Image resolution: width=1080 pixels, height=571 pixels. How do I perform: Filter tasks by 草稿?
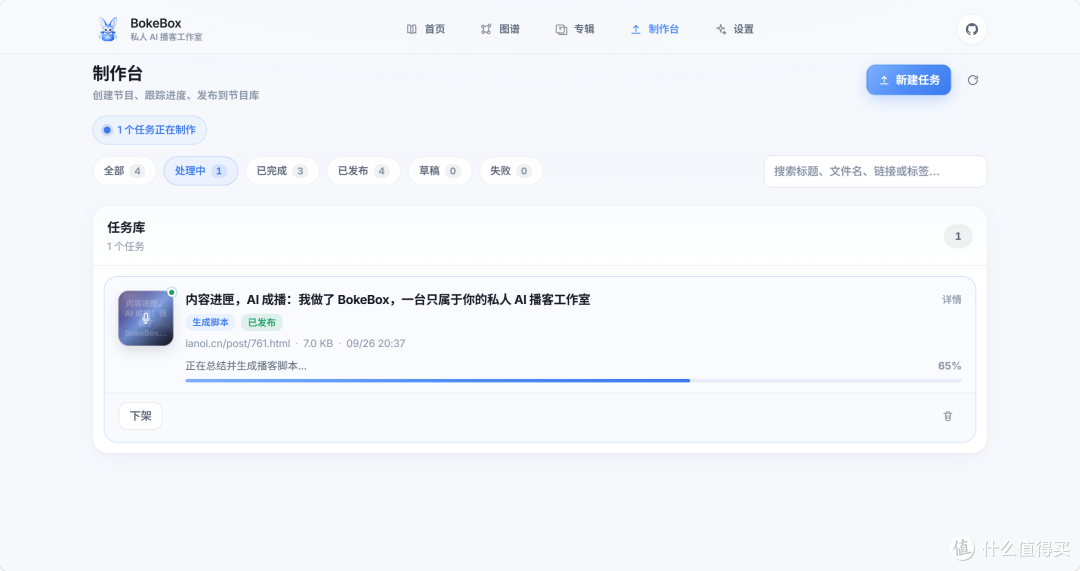point(439,171)
